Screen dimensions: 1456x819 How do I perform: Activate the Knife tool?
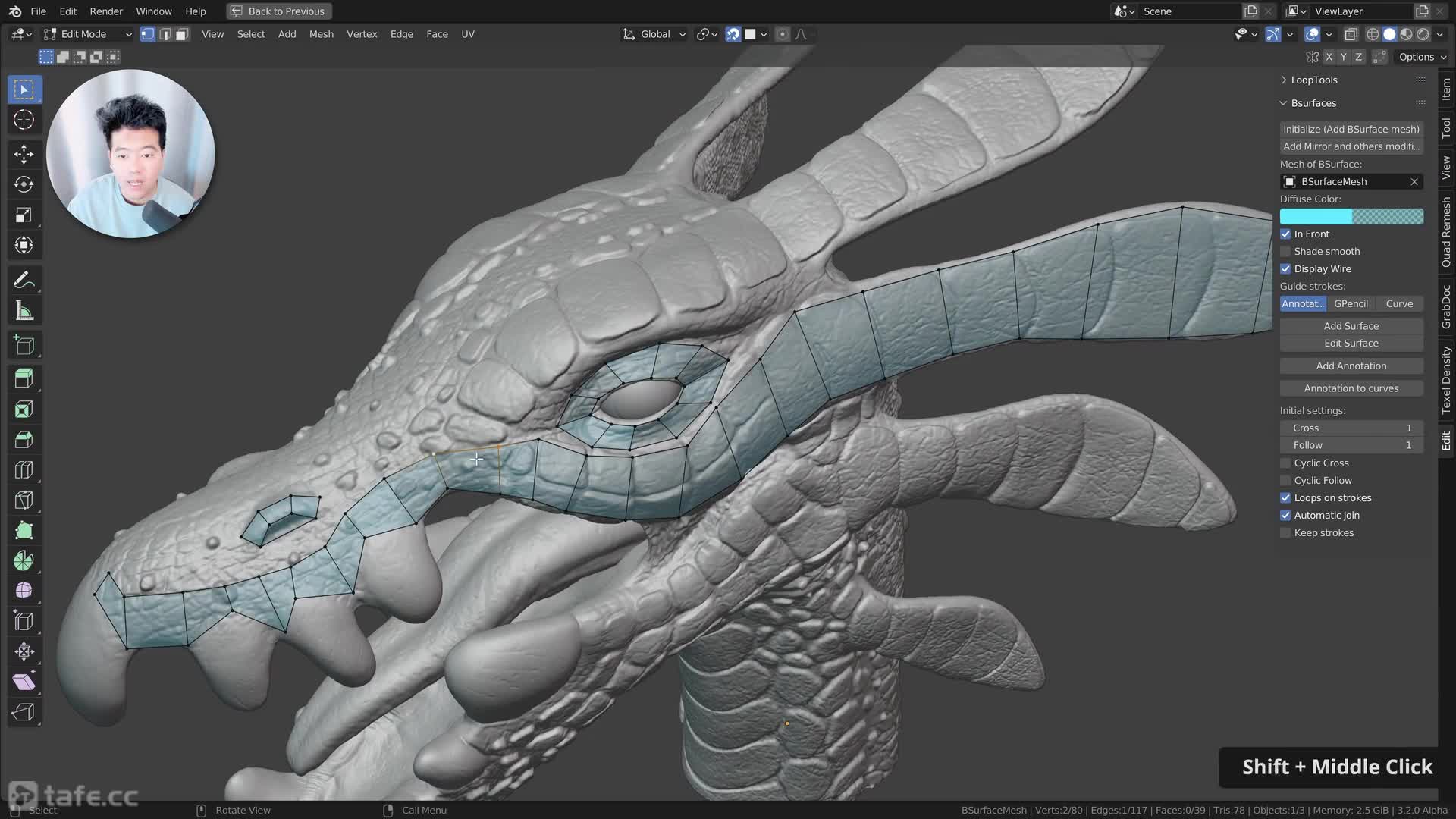pyautogui.click(x=24, y=500)
